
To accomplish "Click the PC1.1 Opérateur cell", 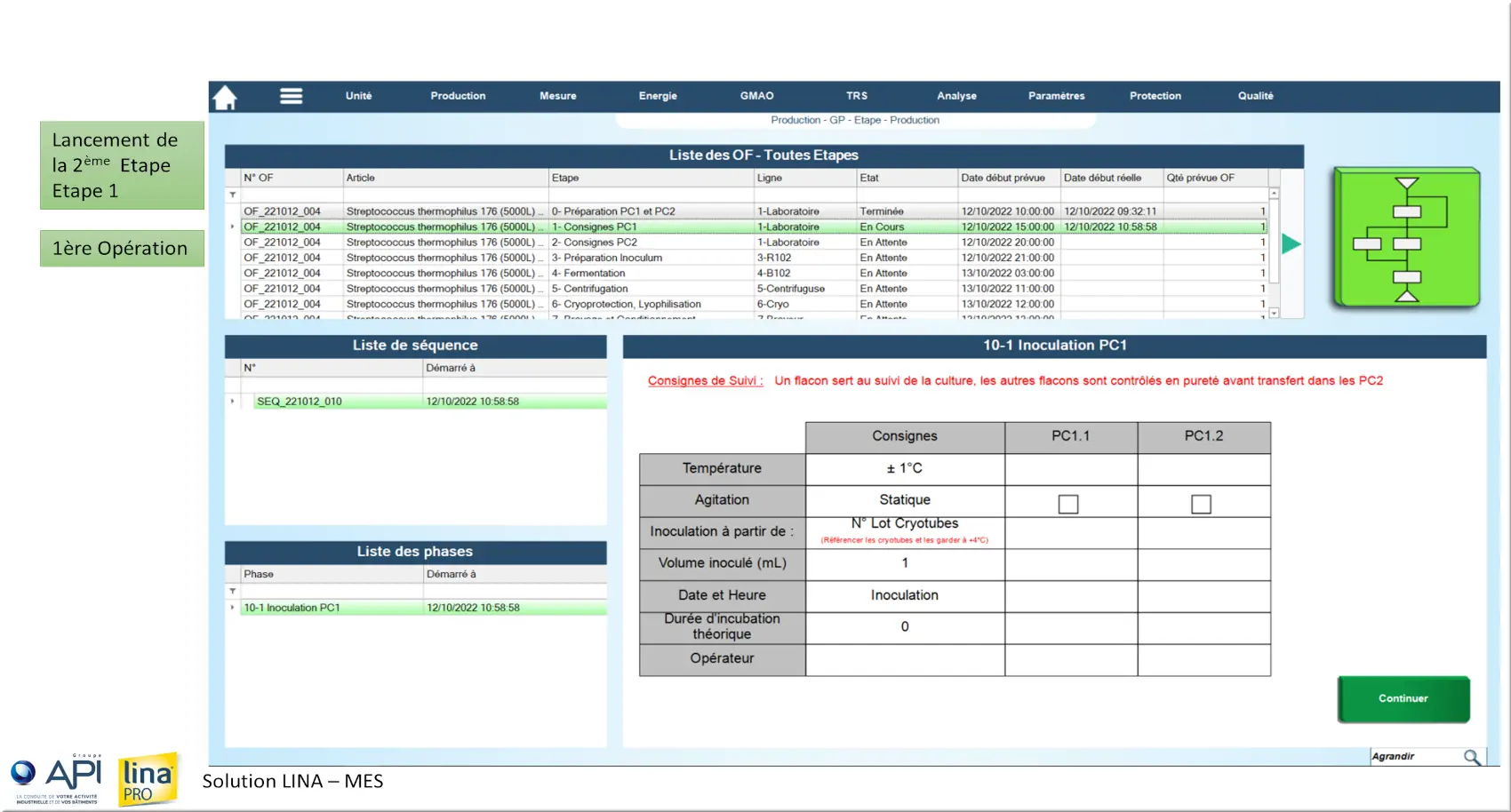I will [x=1071, y=660].
